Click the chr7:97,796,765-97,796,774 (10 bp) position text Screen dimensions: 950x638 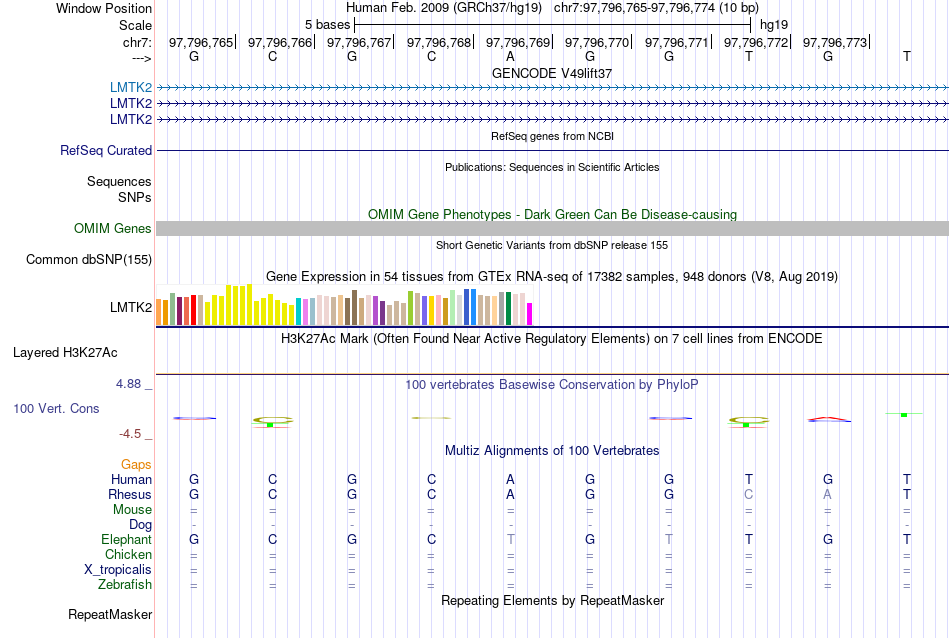(x=656, y=8)
